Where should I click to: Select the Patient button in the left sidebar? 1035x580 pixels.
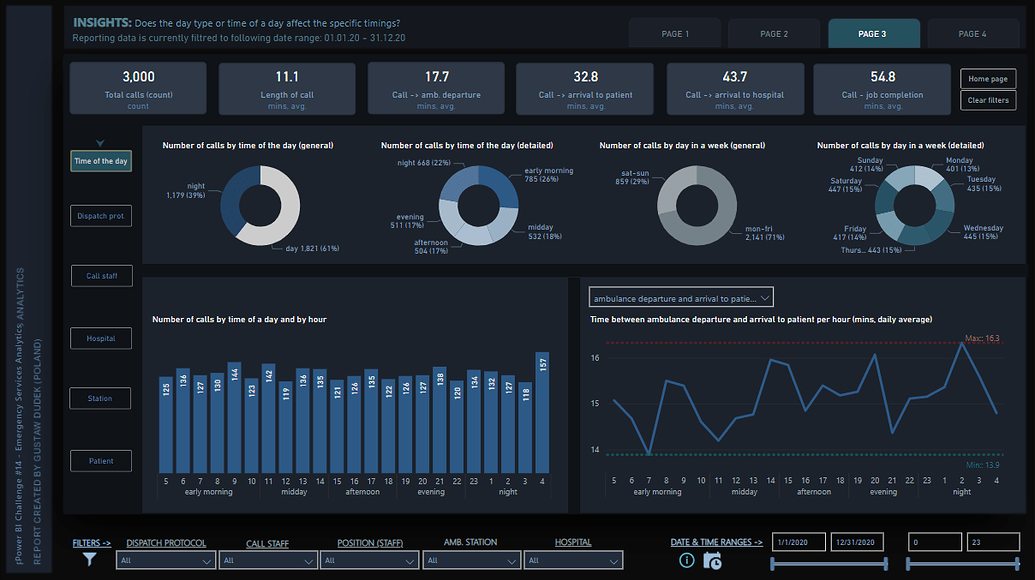pos(100,462)
